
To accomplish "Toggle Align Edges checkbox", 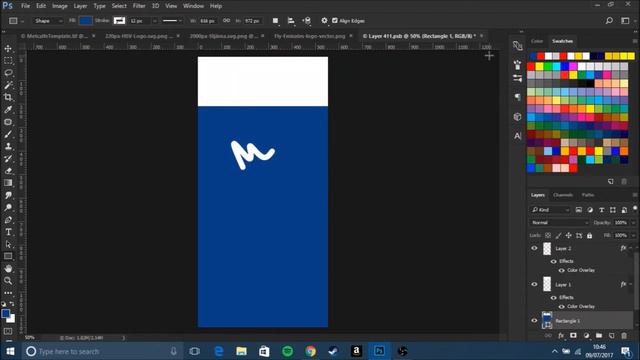I will tap(335, 20).
